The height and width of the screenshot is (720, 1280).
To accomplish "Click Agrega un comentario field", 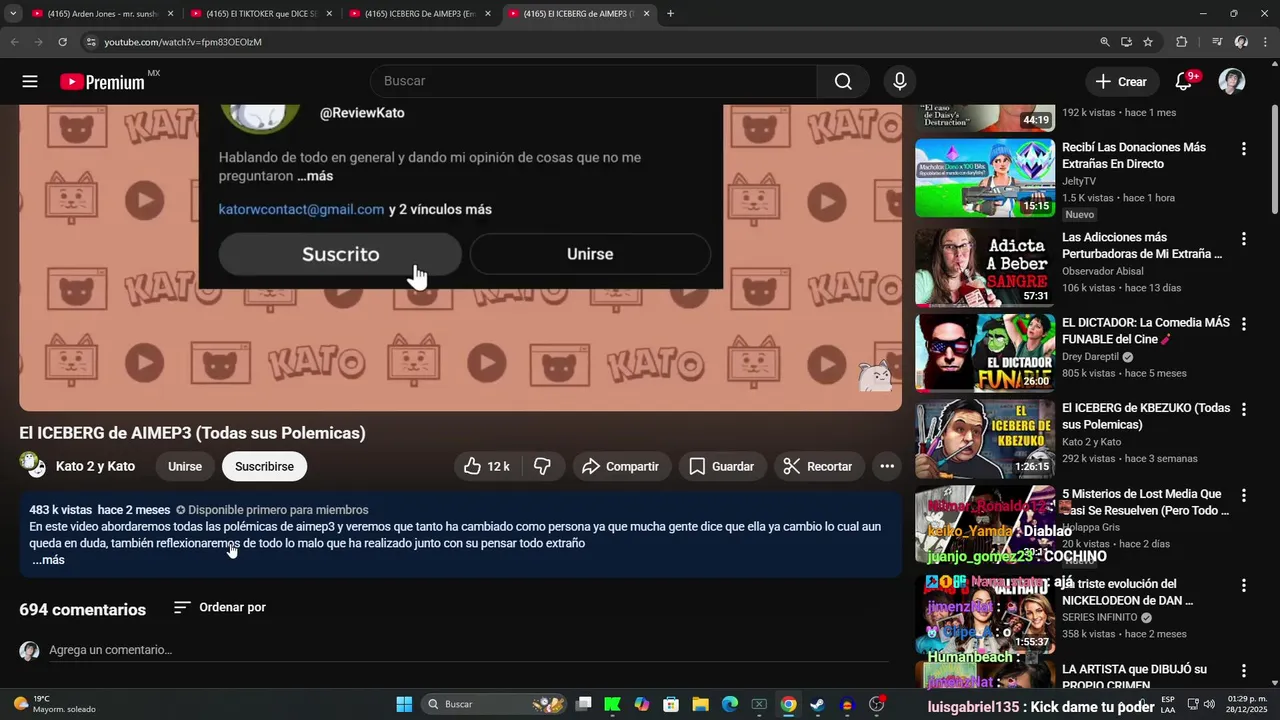I will (468, 651).
